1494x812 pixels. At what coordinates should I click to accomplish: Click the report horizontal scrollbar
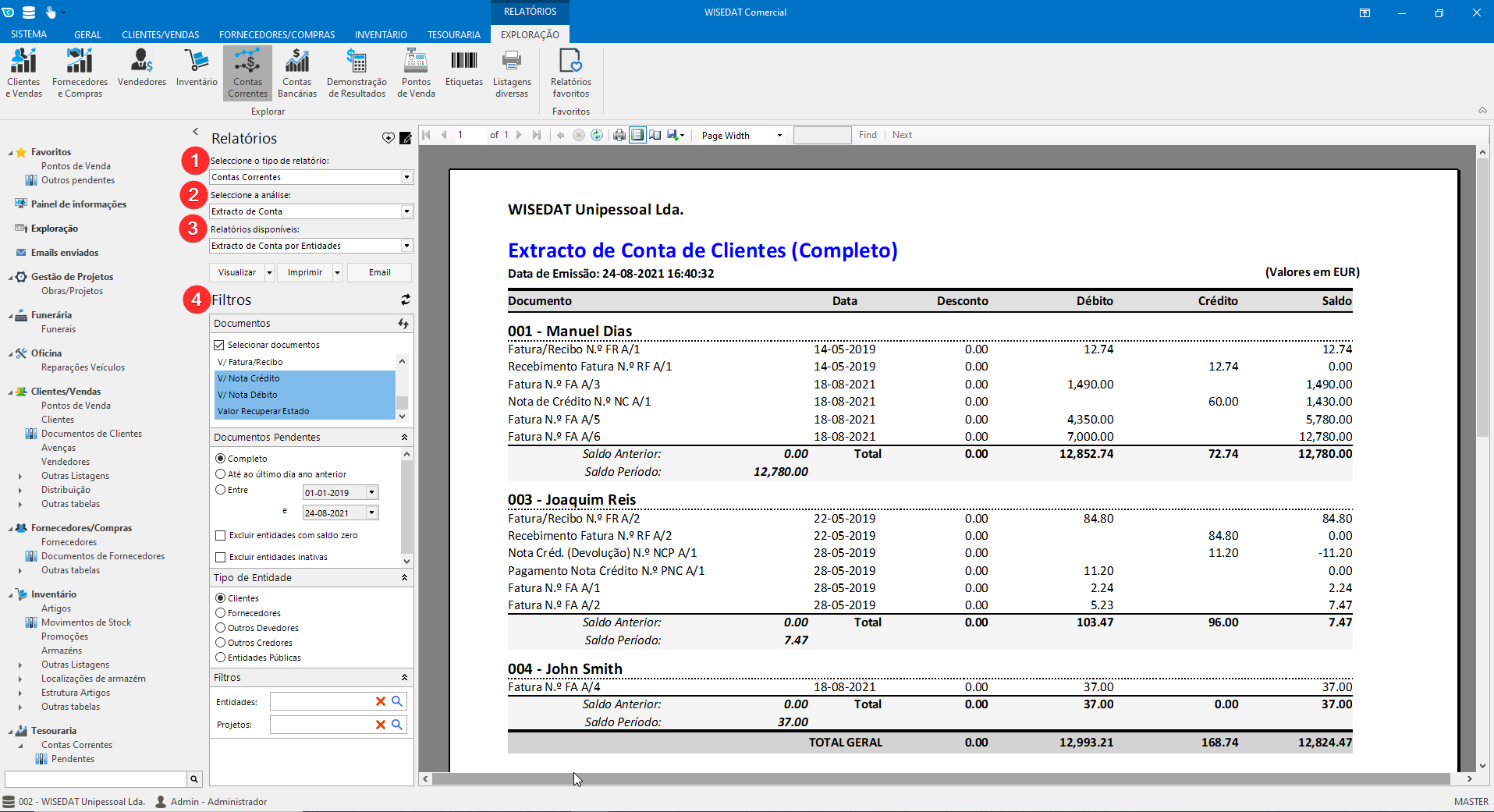(x=936, y=778)
